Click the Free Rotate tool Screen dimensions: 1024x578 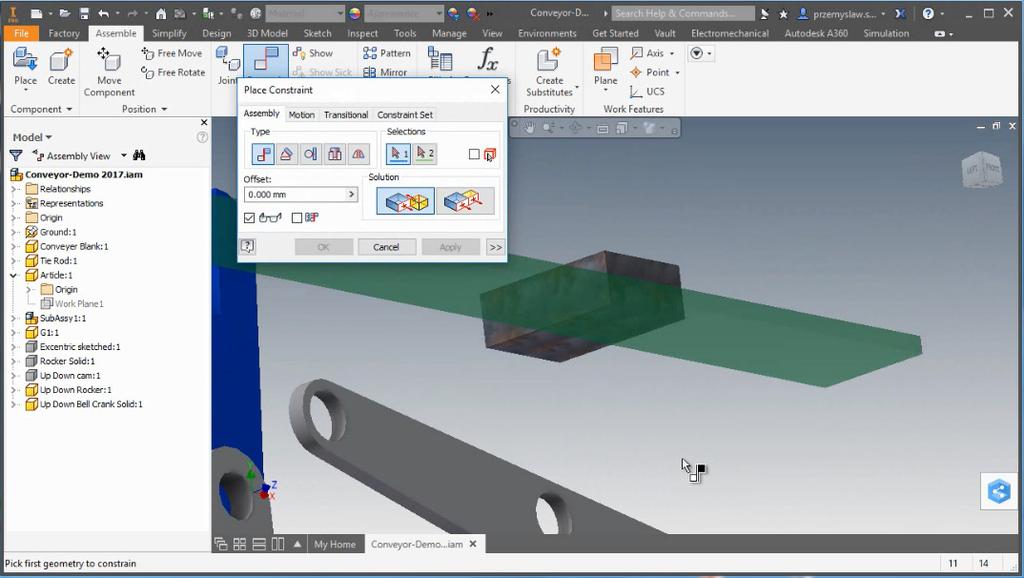tap(174, 72)
